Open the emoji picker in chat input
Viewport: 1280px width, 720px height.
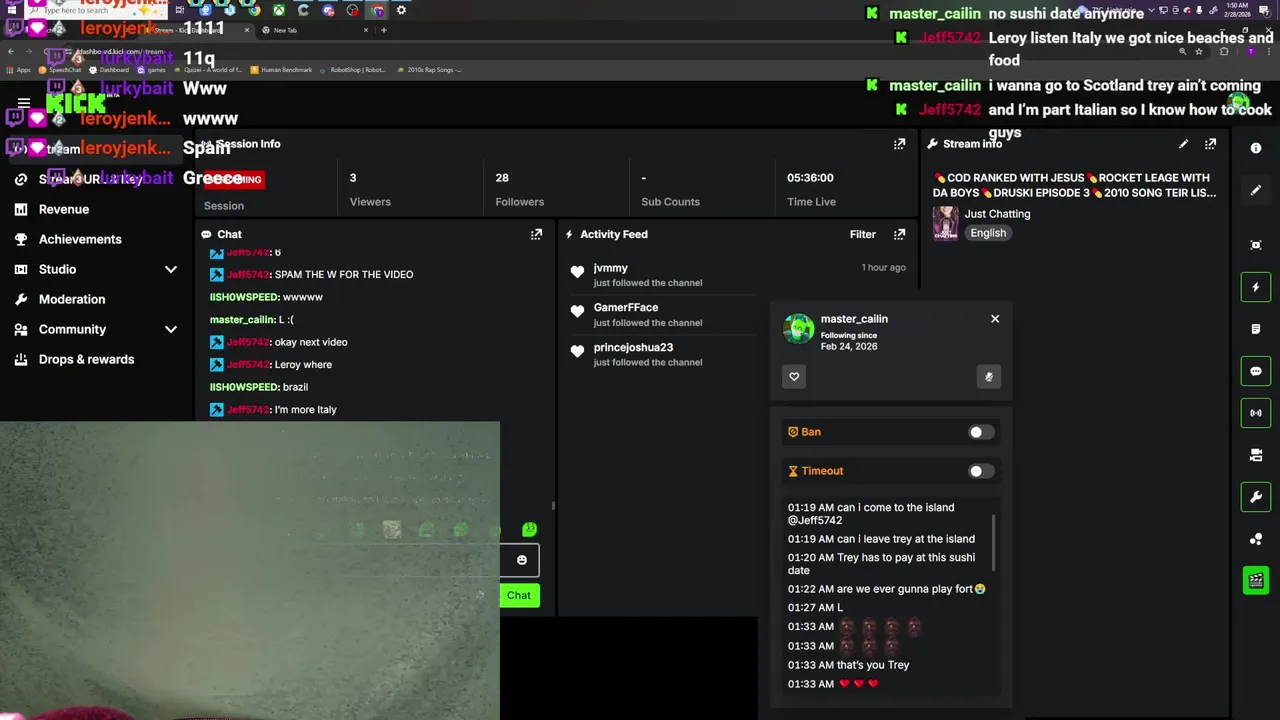(521, 560)
